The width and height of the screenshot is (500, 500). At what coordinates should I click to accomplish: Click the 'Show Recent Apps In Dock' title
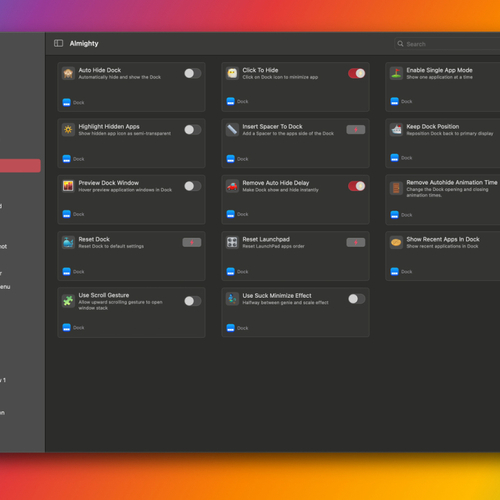tap(443, 239)
